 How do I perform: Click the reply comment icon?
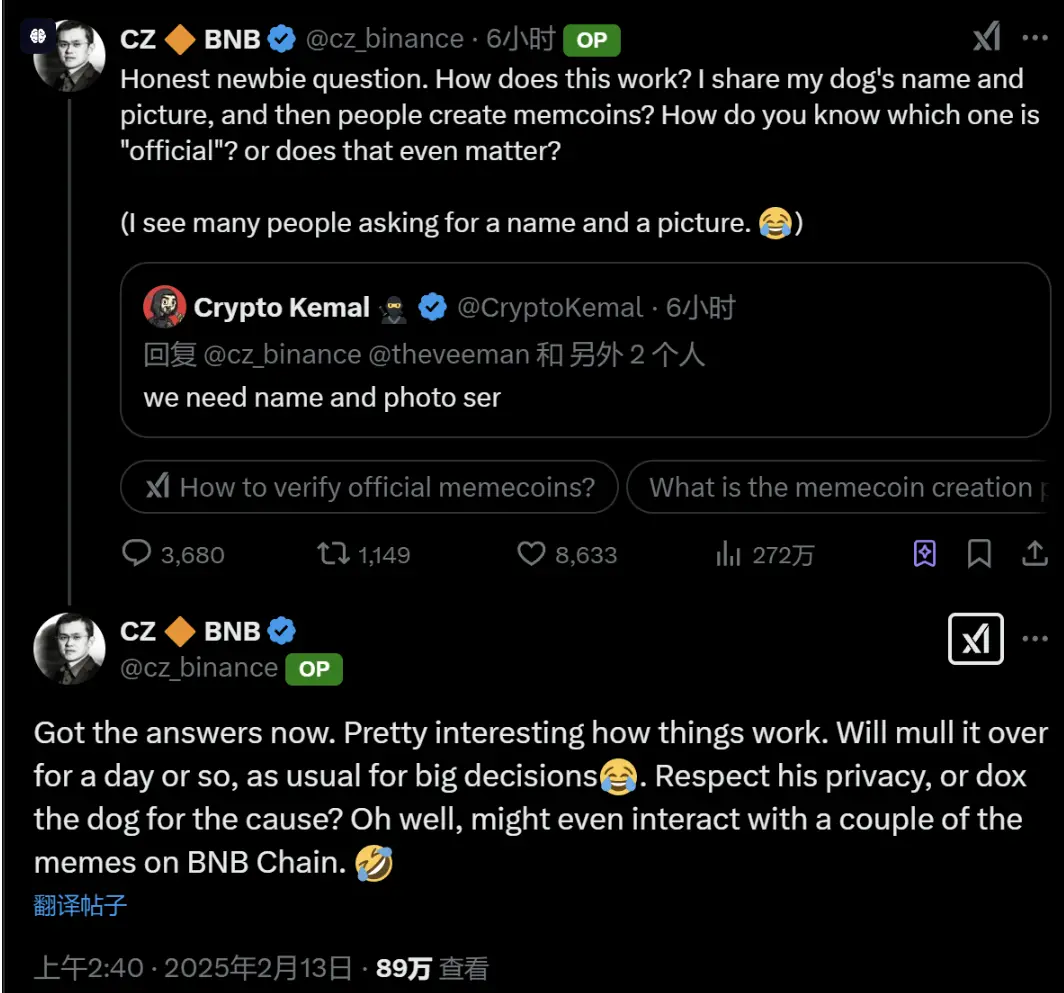pyautogui.click(x=136, y=553)
